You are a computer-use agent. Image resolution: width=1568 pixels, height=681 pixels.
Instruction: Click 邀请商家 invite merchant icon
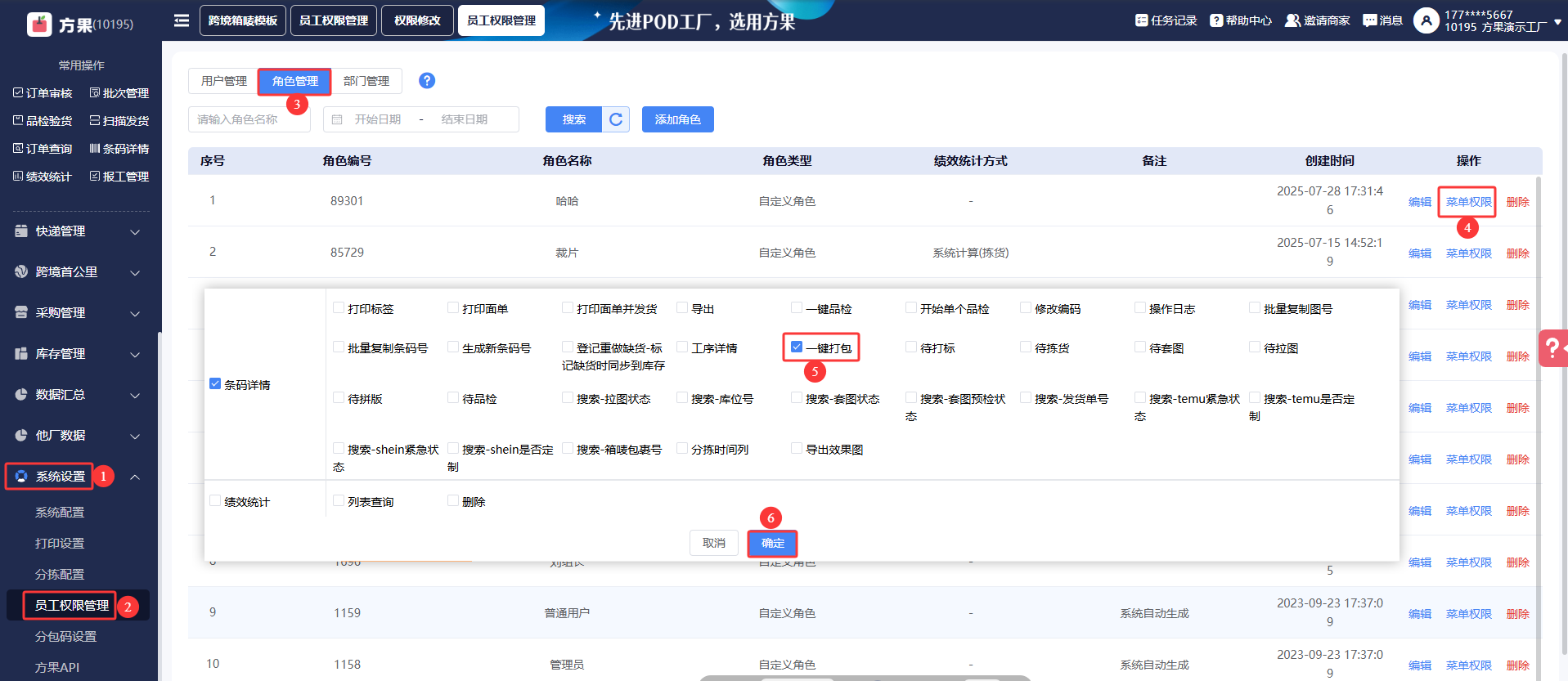point(1292,20)
